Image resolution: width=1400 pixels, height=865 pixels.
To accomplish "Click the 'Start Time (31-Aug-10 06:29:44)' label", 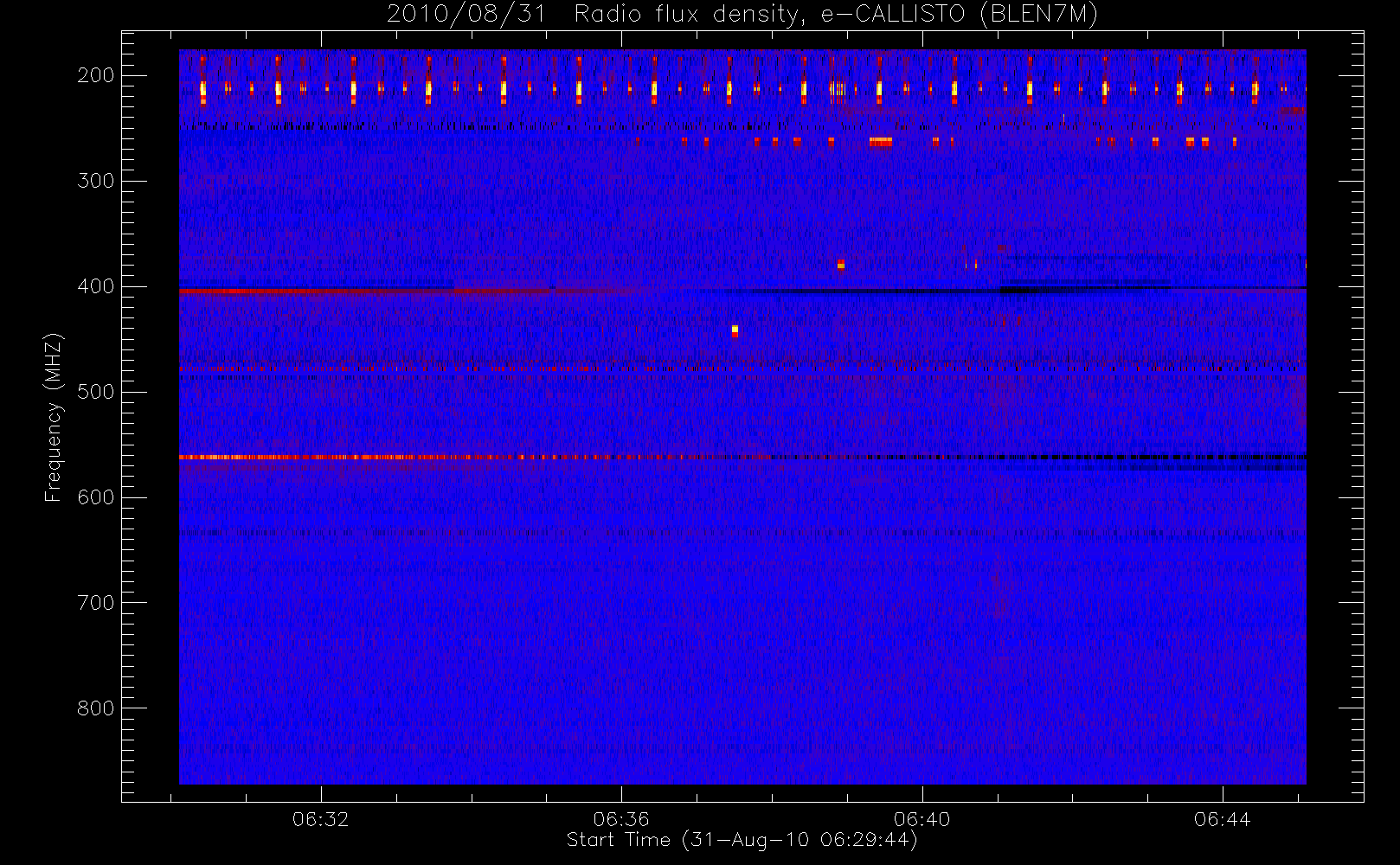I will pyautogui.click(x=742, y=840).
